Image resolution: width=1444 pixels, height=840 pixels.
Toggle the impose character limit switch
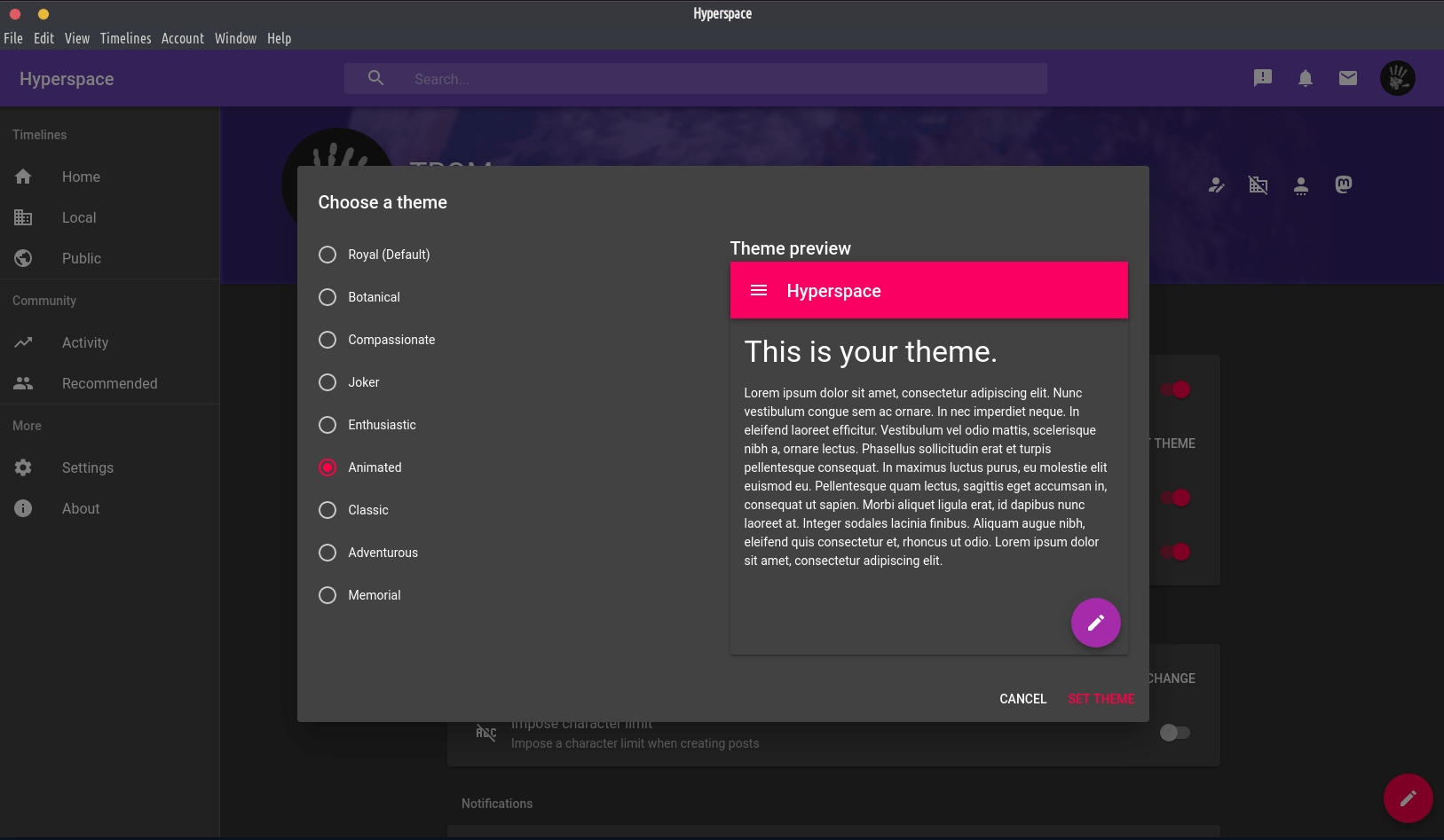[1174, 733]
